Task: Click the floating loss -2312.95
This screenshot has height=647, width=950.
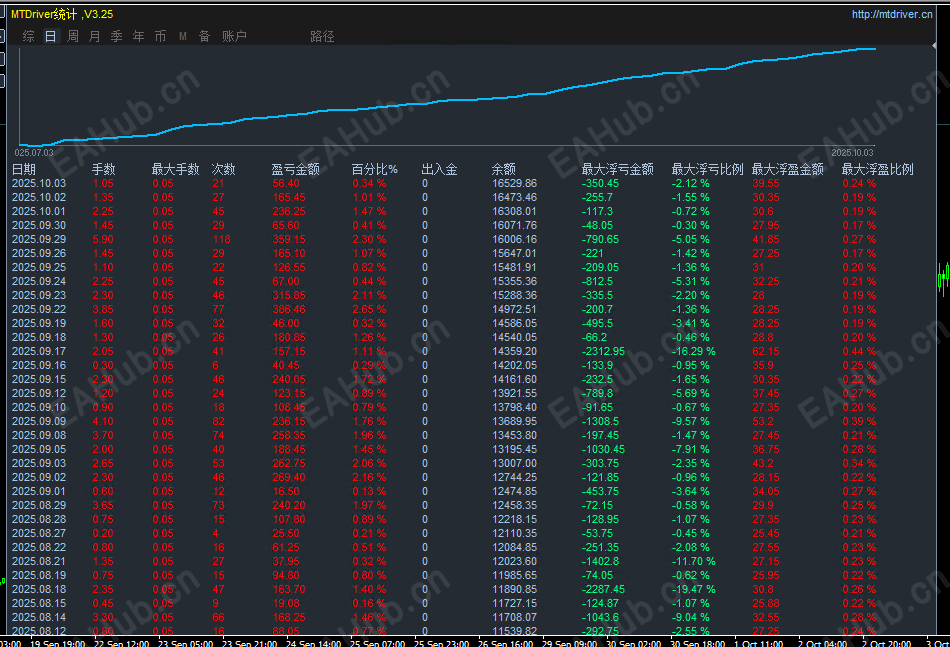Action: [603, 351]
